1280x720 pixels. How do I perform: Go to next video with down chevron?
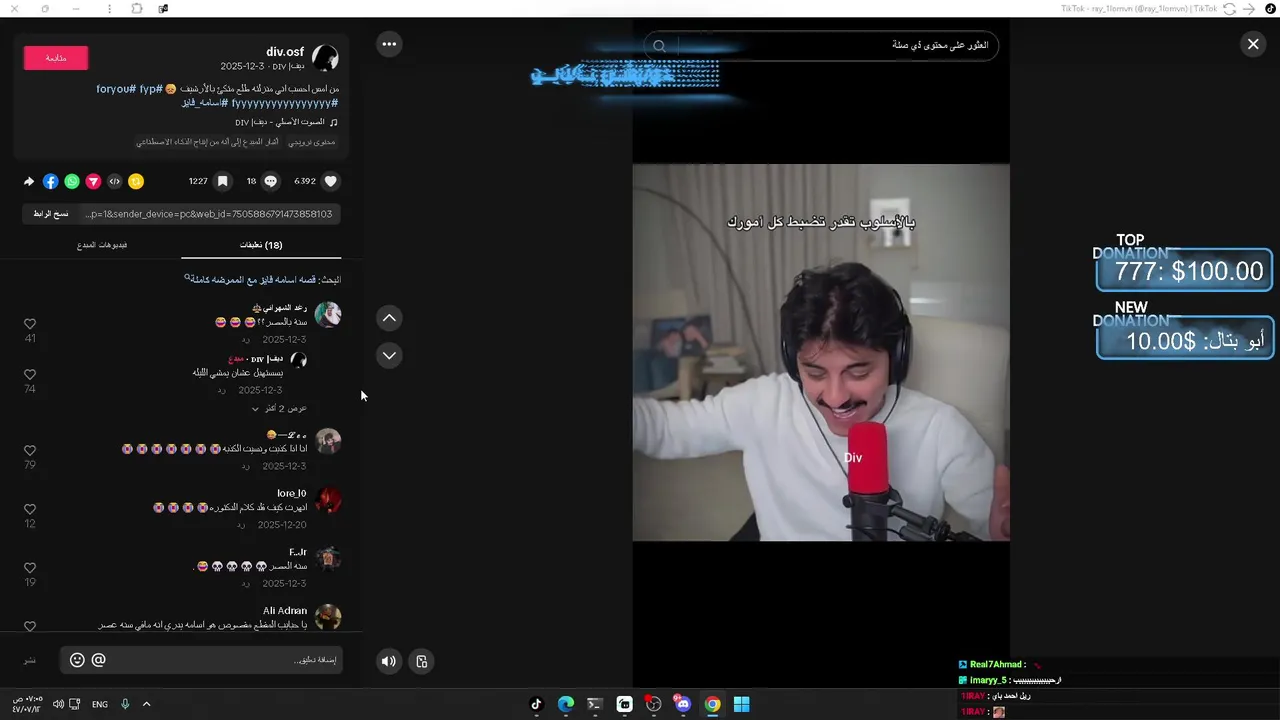(x=389, y=355)
